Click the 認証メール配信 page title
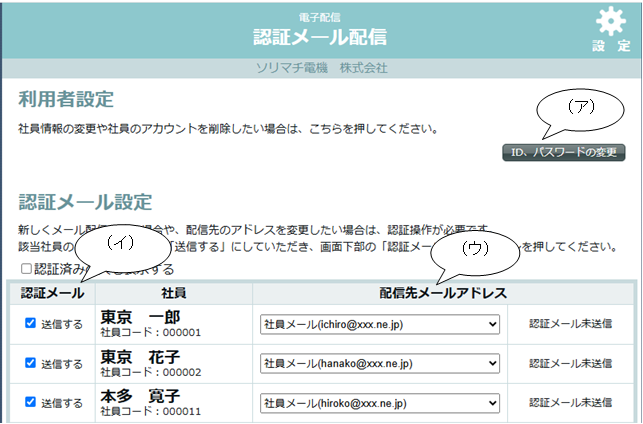Image resolution: width=643 pixels, height=424 pixels. (x=320, y=37)
